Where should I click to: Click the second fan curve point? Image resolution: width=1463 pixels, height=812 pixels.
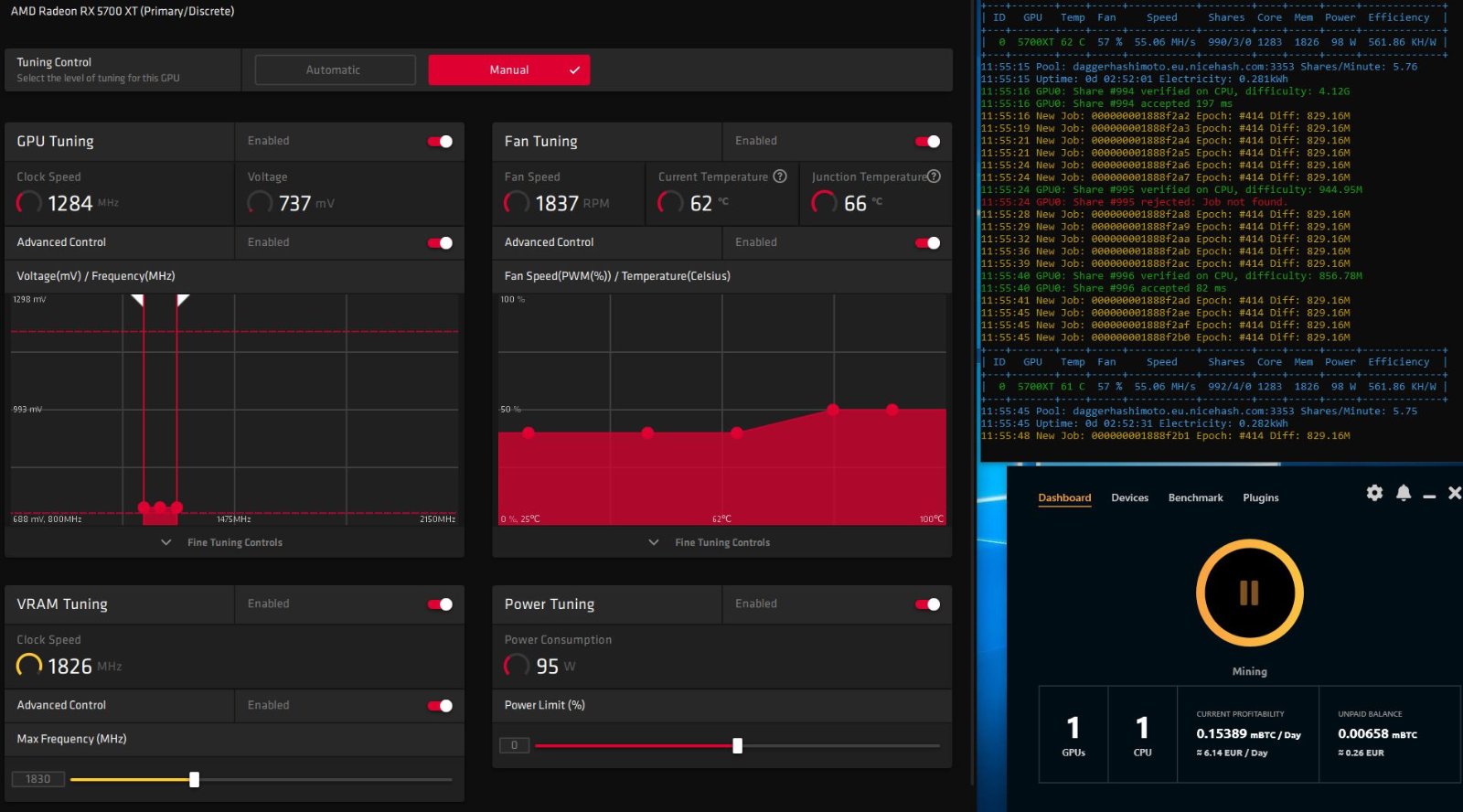pos(647,433)
